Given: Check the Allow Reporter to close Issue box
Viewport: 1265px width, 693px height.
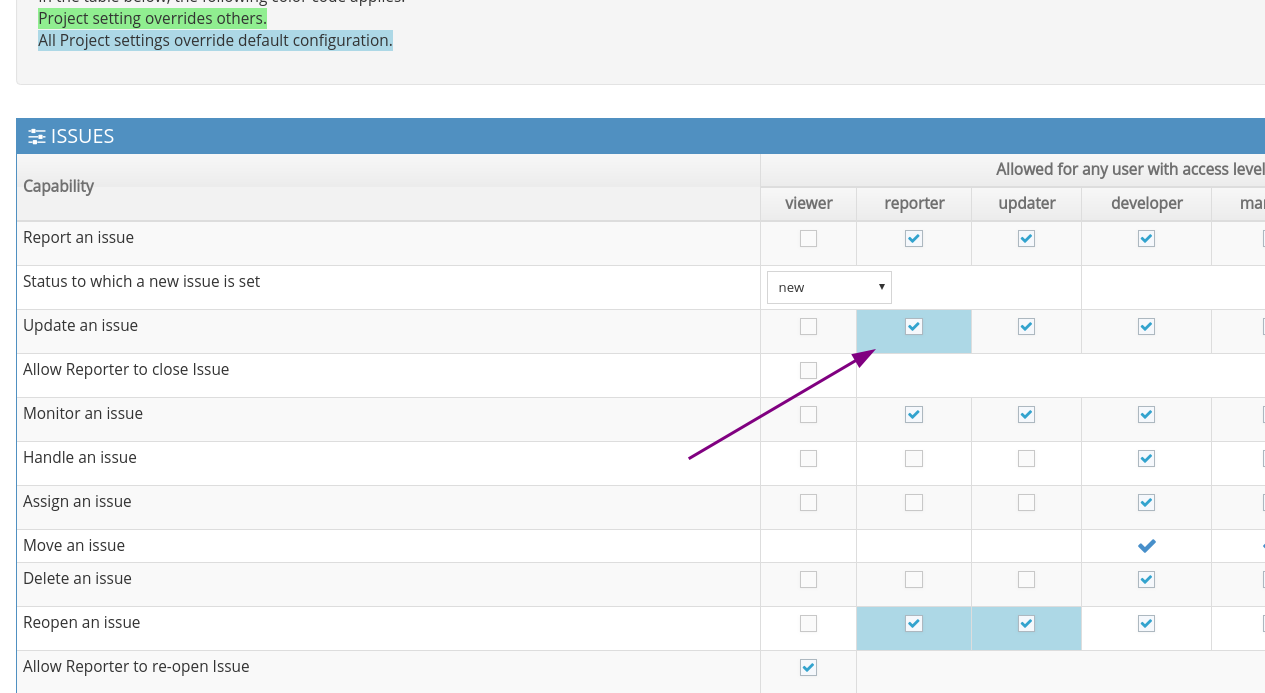Looking at the screenshot, I should (808, 371).
